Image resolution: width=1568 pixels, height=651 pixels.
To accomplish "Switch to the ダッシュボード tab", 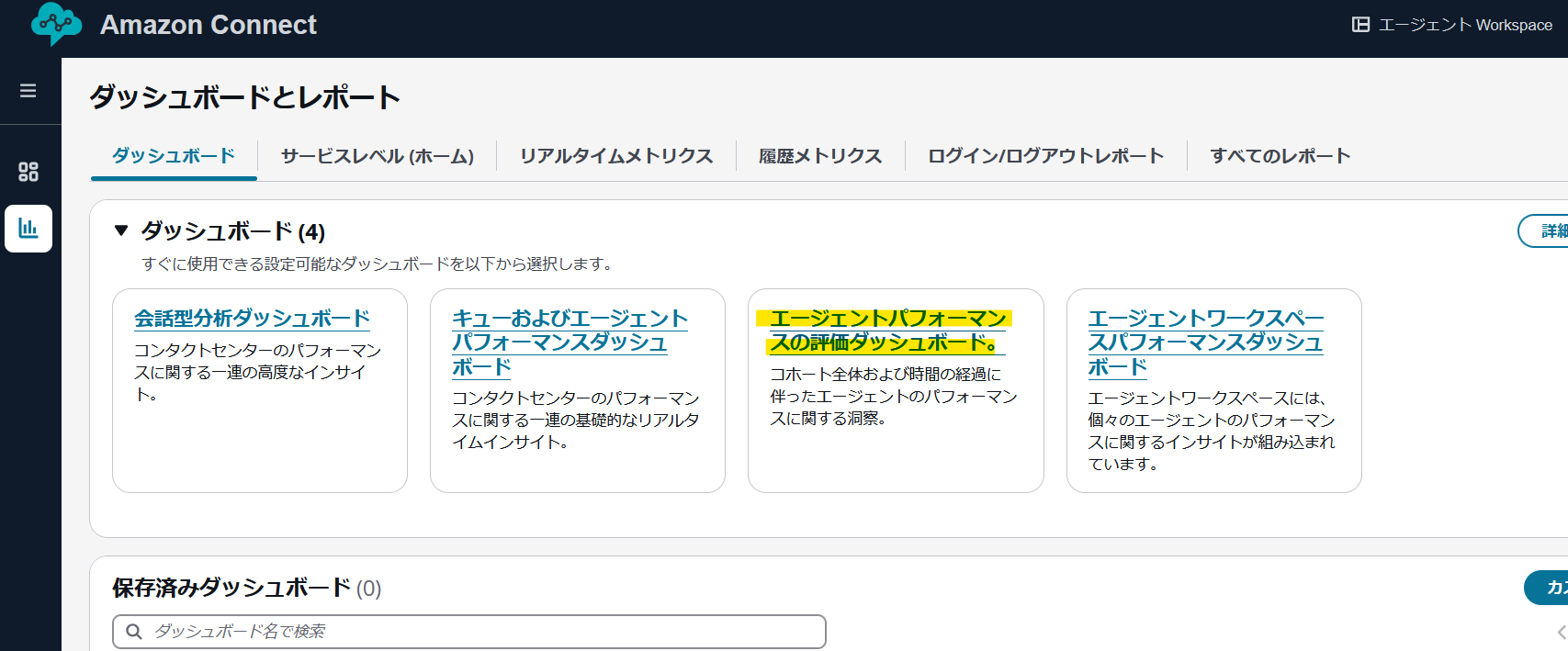I will [x=174, y=156].
